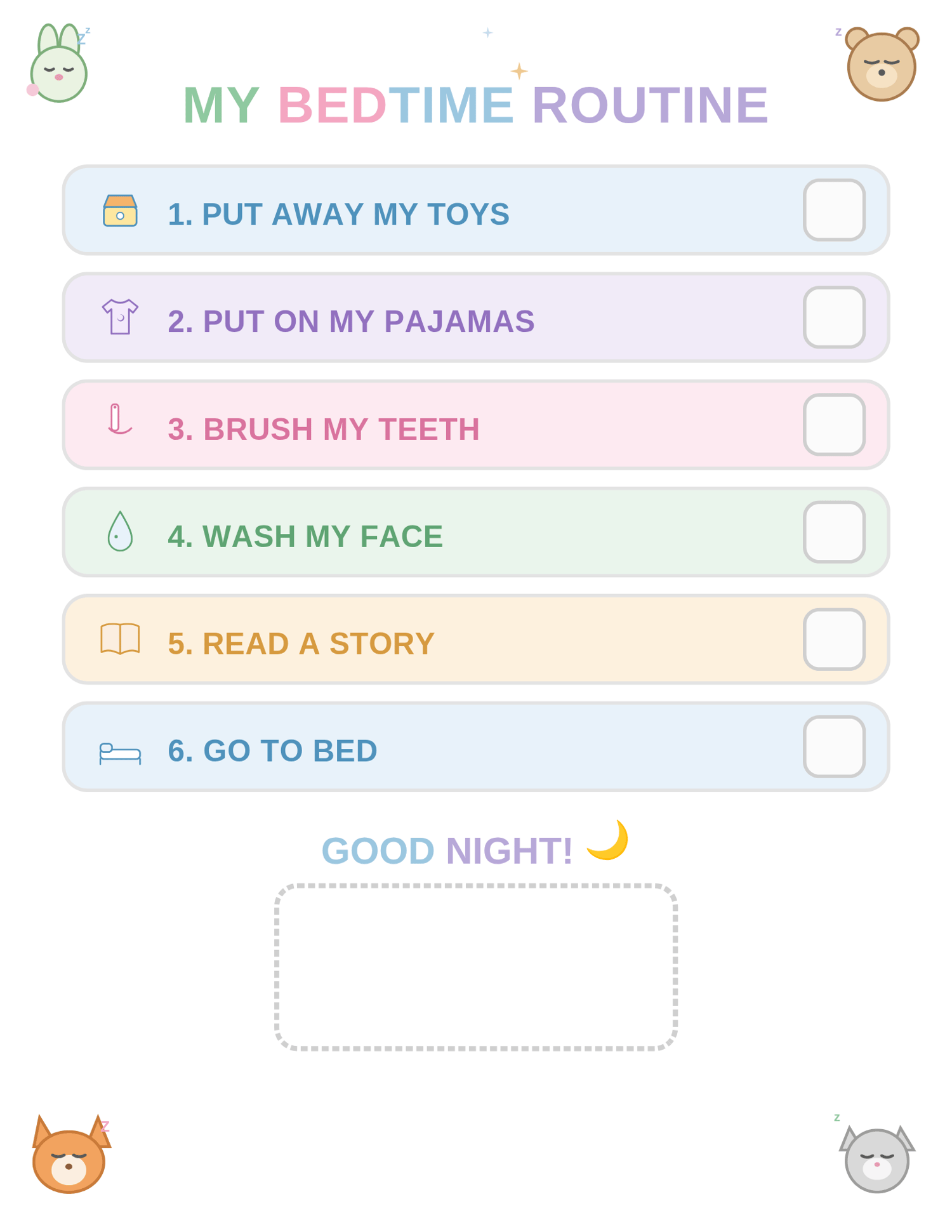
Task: Mark Read A Story as done
Action: (834, 639)
